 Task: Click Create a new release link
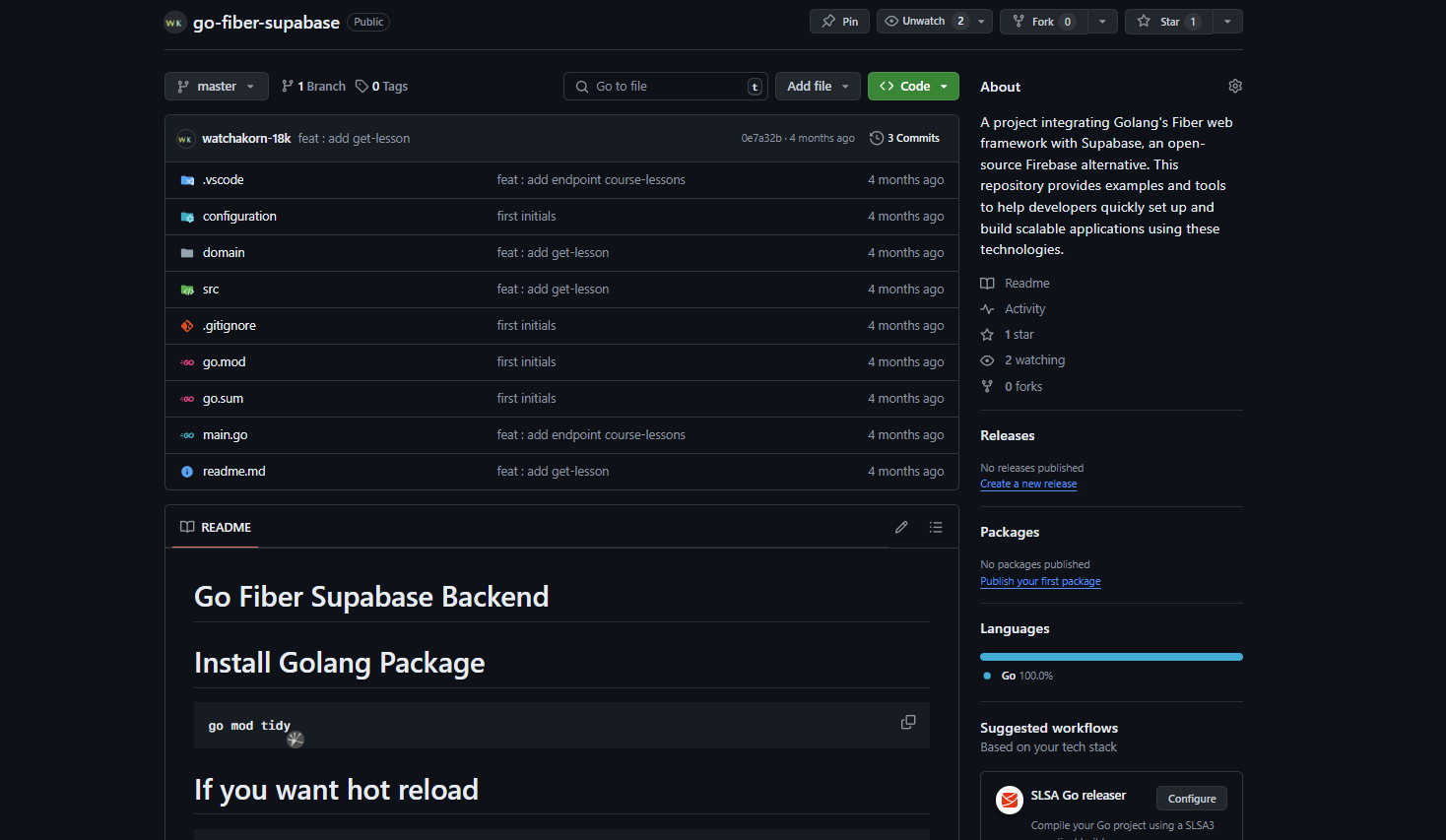[1028, 485]
